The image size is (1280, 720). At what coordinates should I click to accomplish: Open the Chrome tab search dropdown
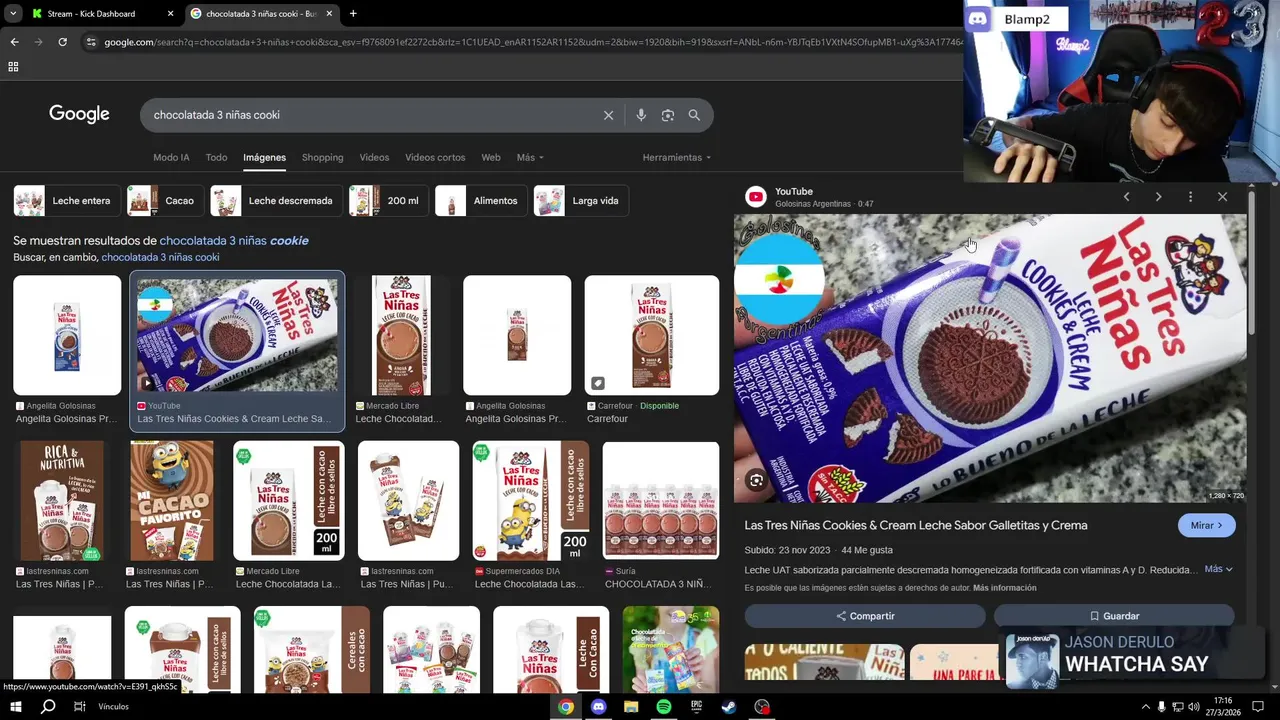pyautogui.click(x=12, y=14)
